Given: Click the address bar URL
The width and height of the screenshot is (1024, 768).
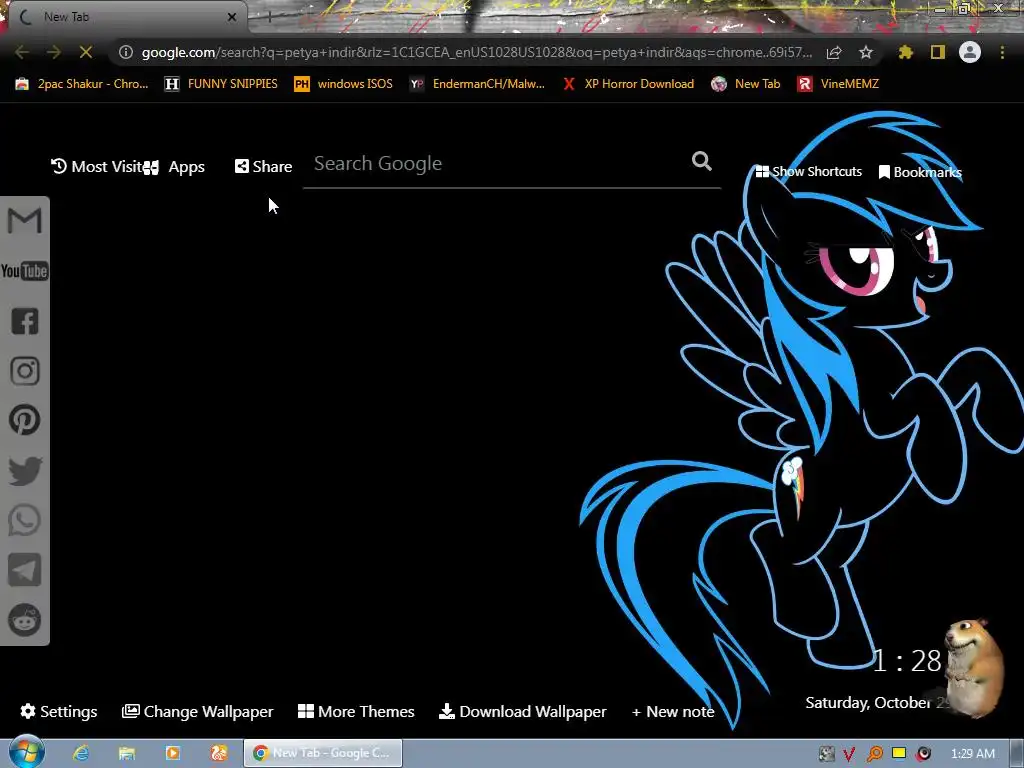Looking at the screenshot, I should coord(477,52).
